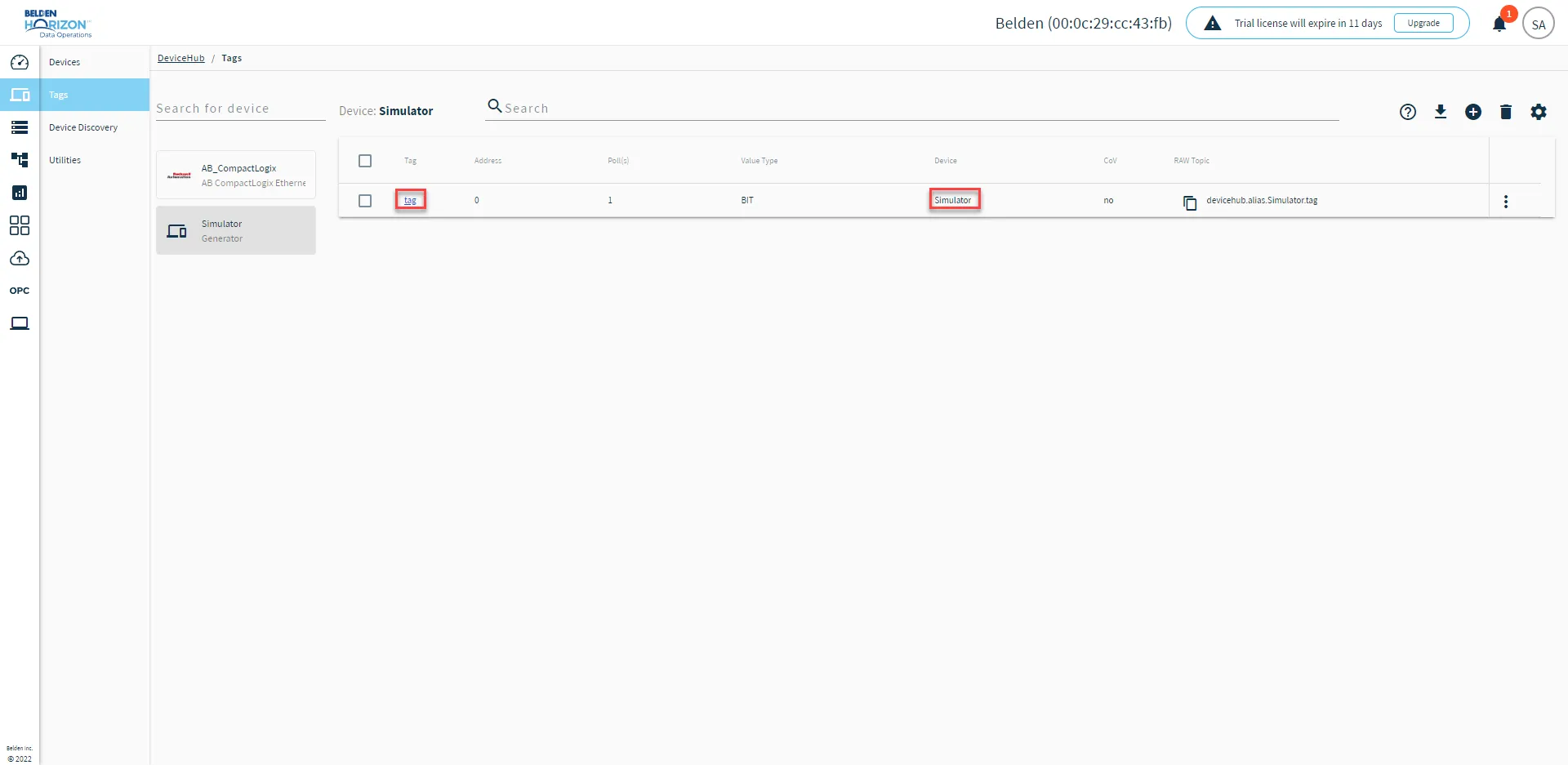Select the Simulator Generator device card

236,230
